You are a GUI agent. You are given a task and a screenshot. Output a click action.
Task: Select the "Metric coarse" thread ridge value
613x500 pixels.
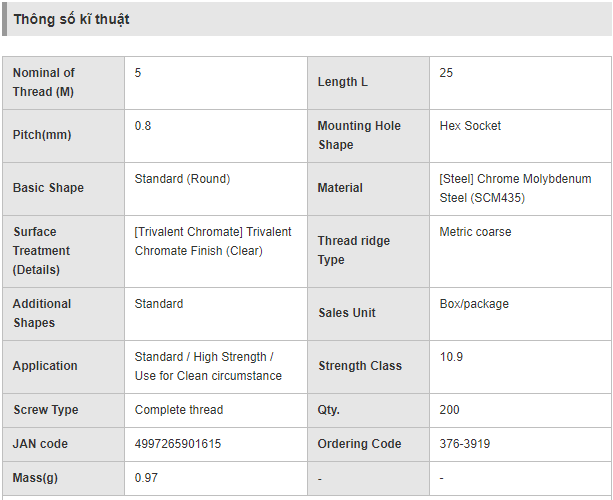coord(475,232)
